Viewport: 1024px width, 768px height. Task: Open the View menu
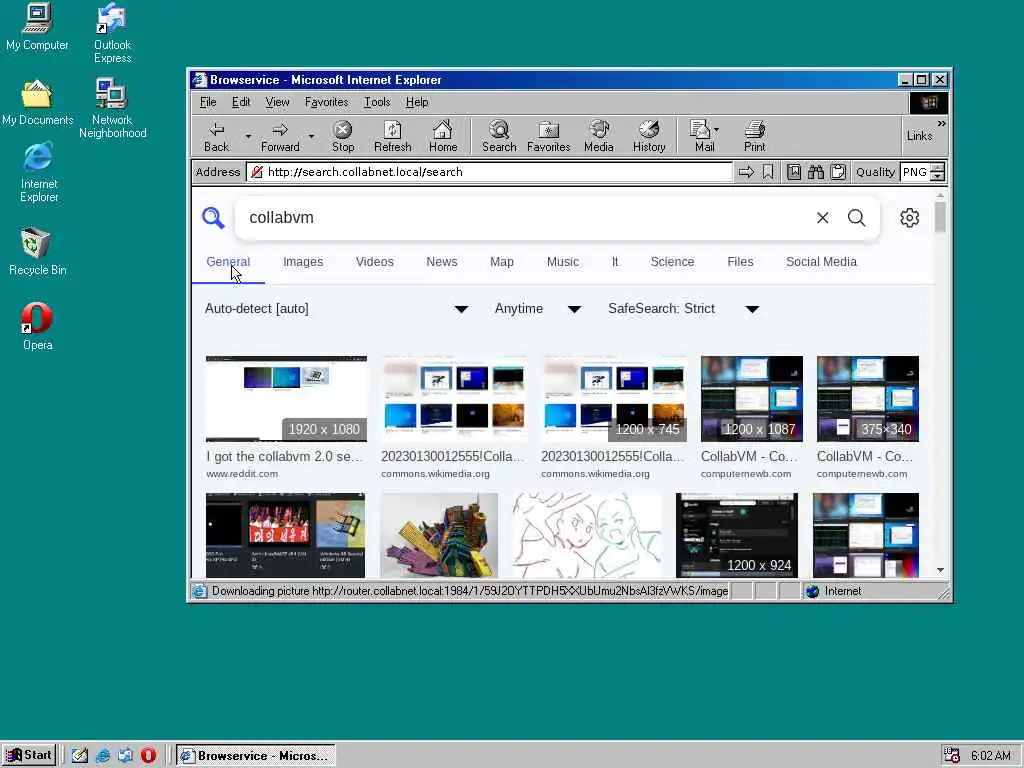click(x=277, y=102)
